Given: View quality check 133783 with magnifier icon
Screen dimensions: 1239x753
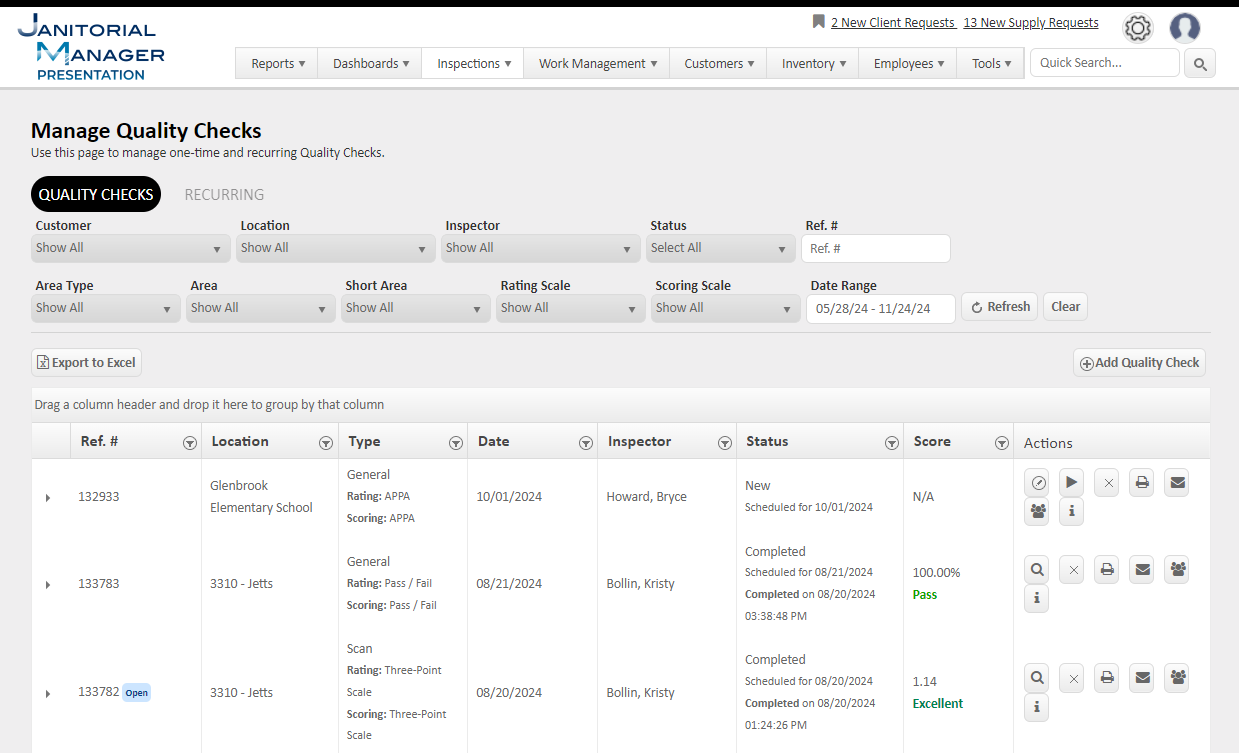Looking at the screenshot, I should coord(1037,570).
